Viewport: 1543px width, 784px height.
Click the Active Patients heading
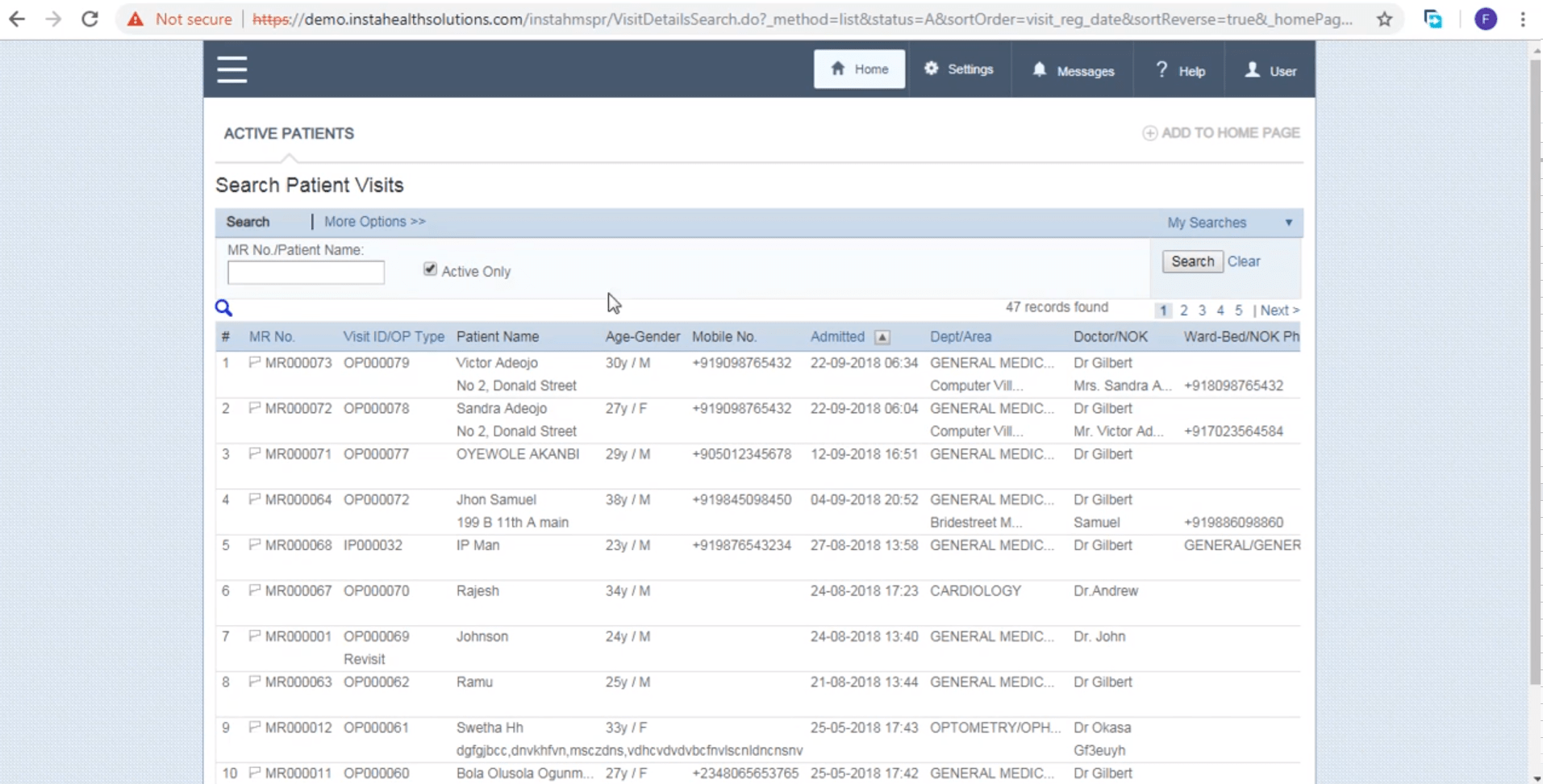289,133
